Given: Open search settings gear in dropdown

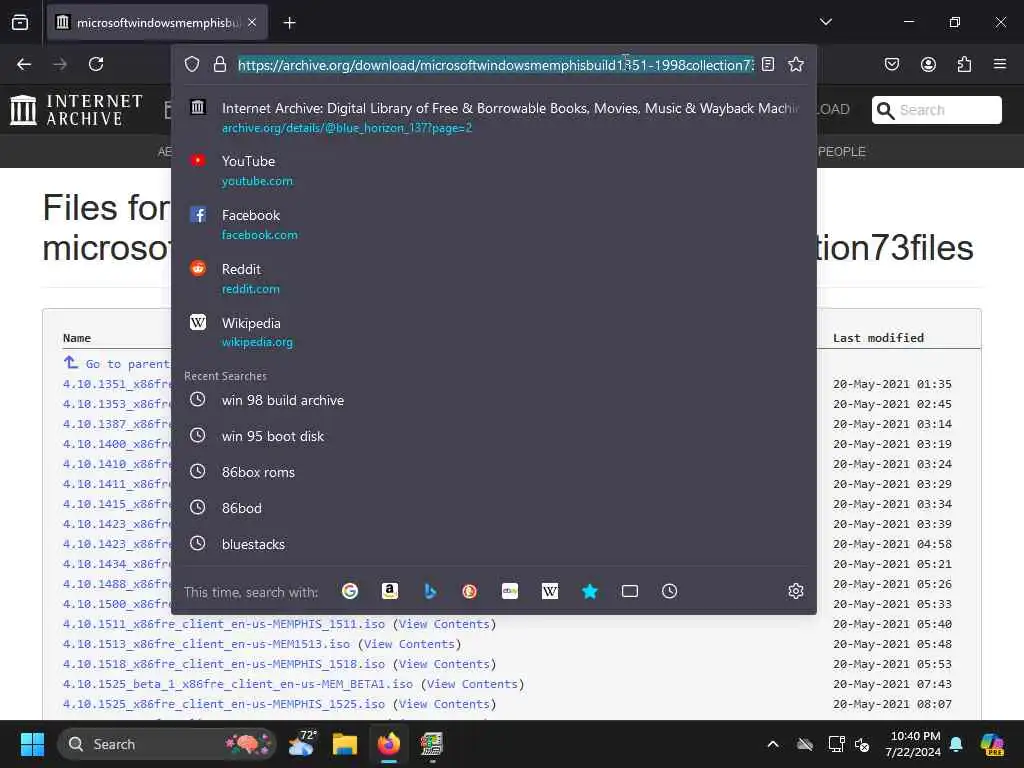Looking at the screenshot, I should (795, 591).
